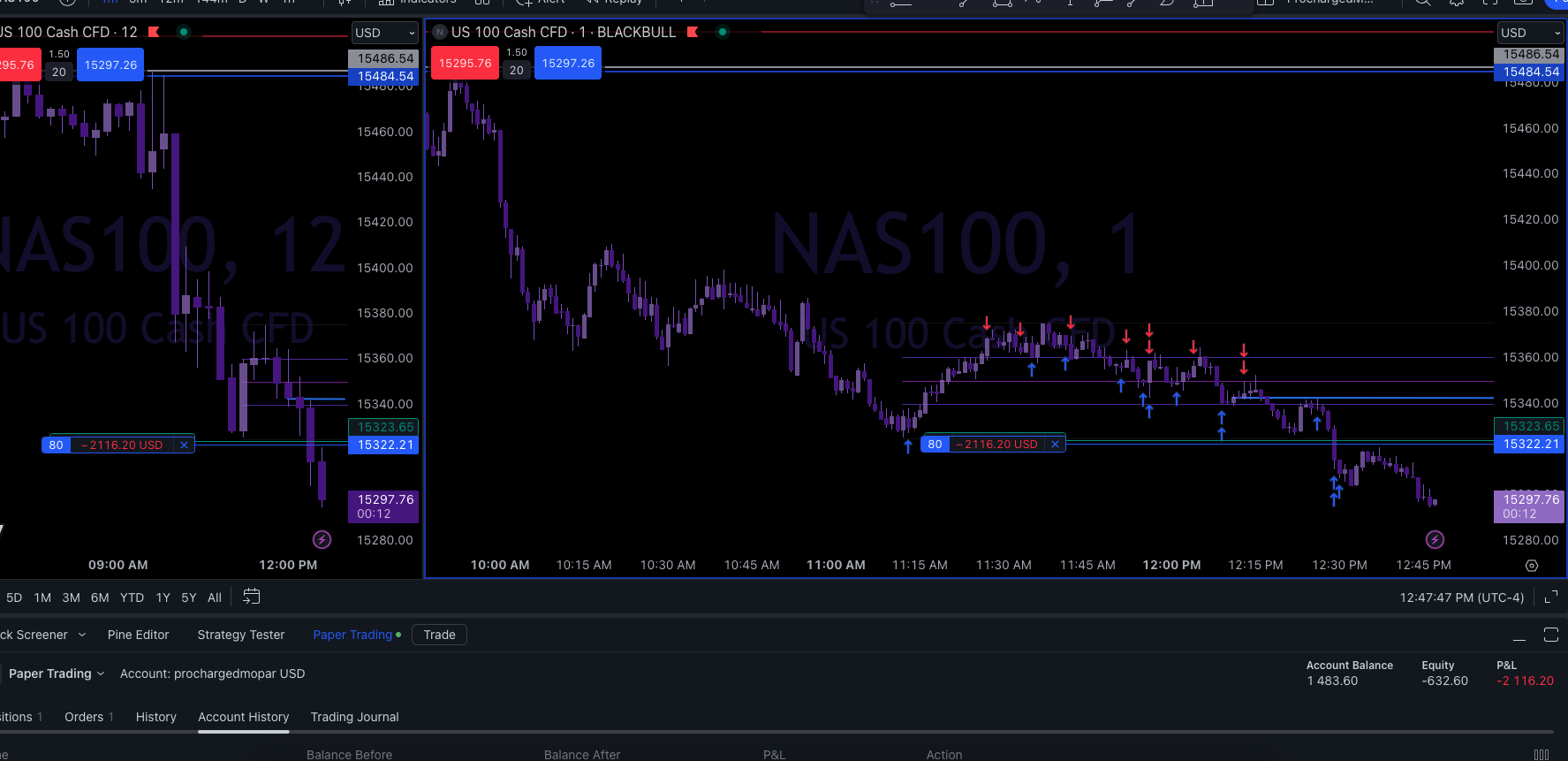Click the 15323.65 price label on left chart axis

(x=383, y=427)
